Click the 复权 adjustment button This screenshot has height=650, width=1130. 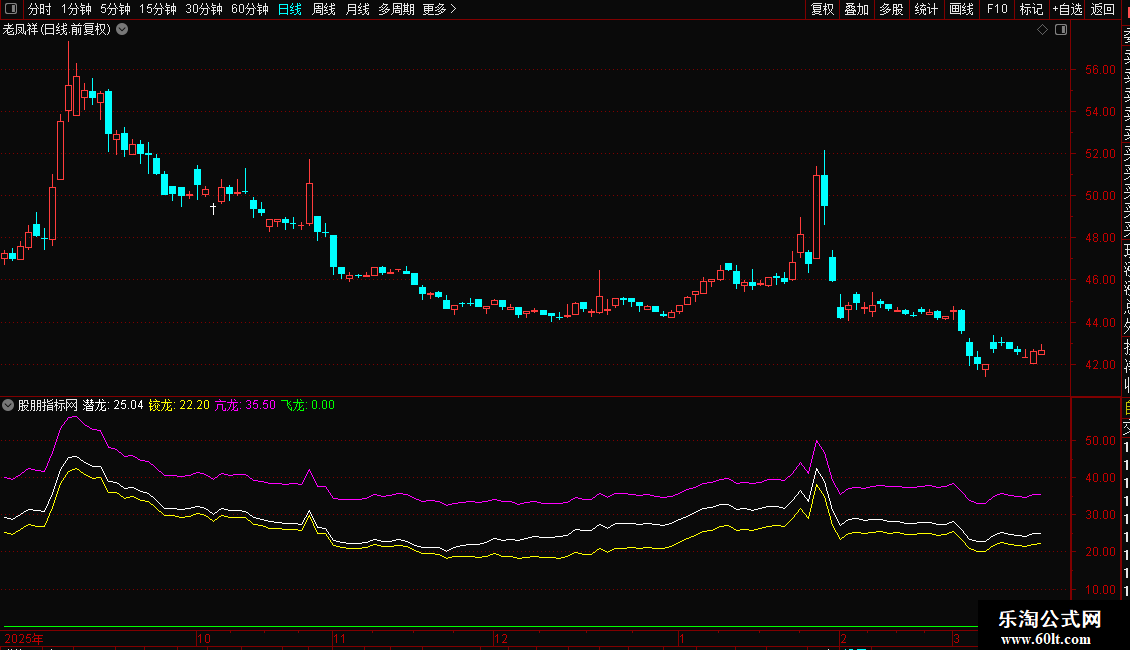(822, 9)
